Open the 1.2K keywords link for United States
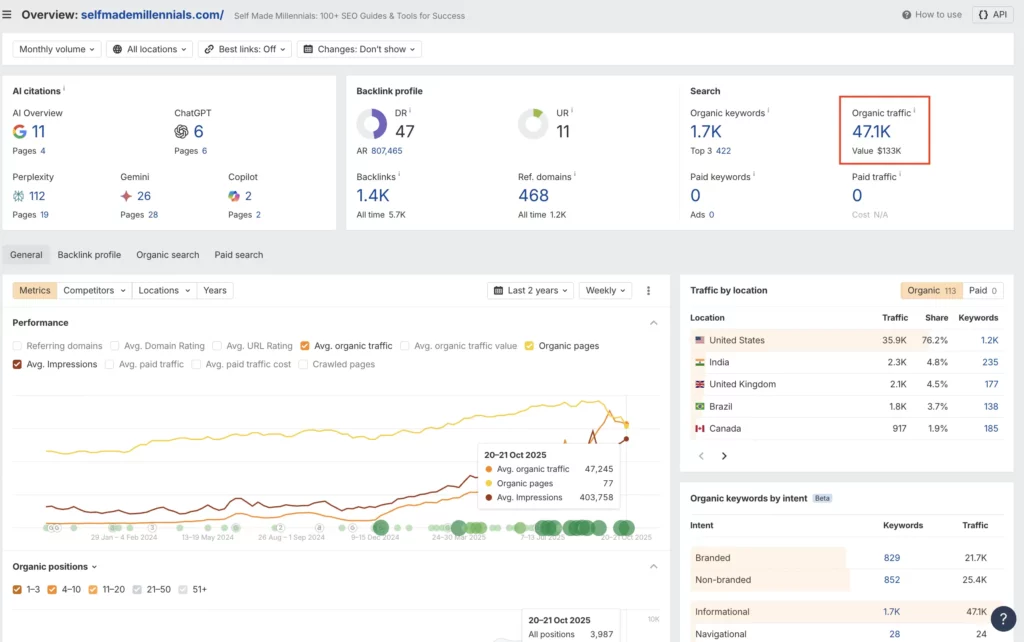Image resolution: width=1024 pixels, height=642 pixels. coord(989,340)
